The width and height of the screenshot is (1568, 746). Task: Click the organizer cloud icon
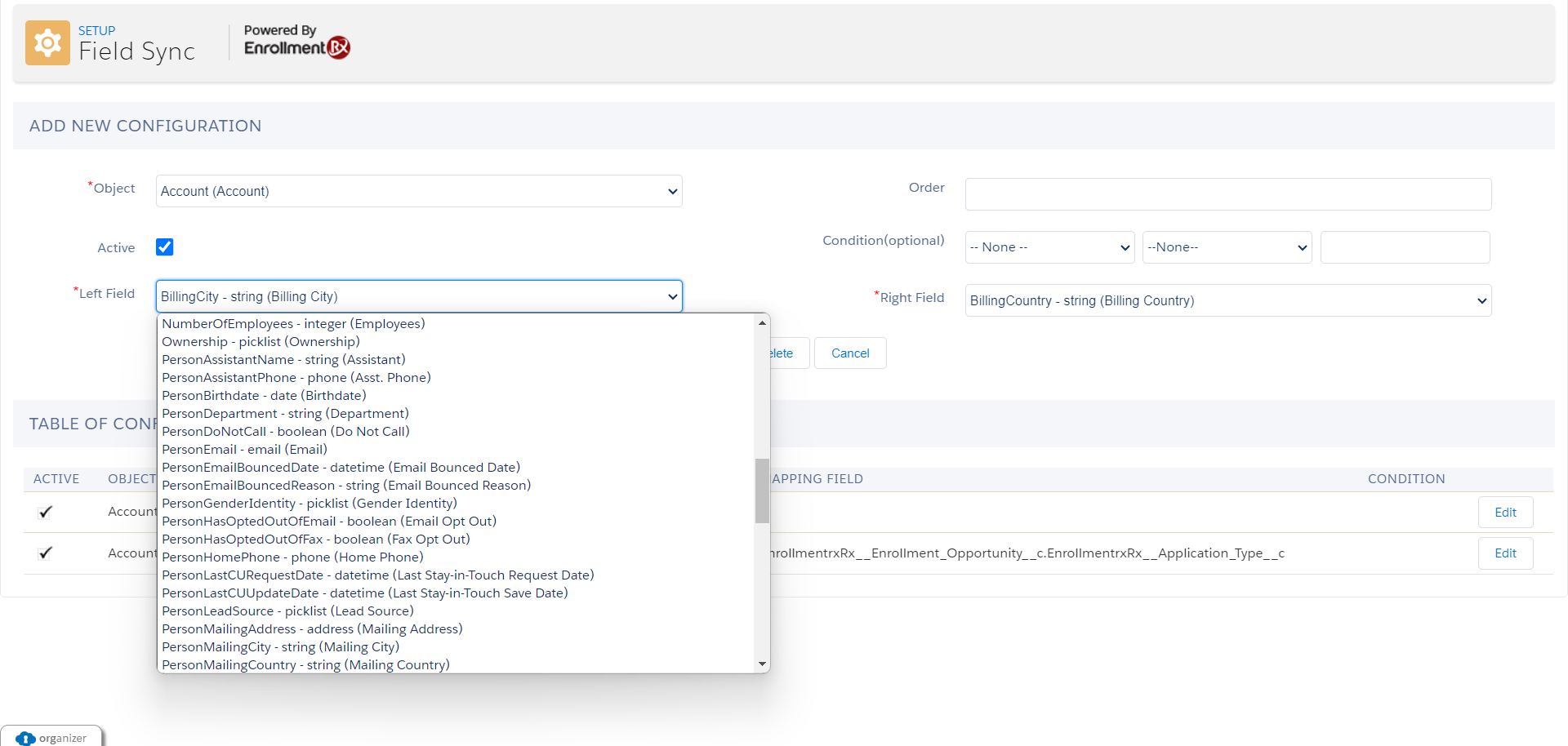click(x=25, y=738)
